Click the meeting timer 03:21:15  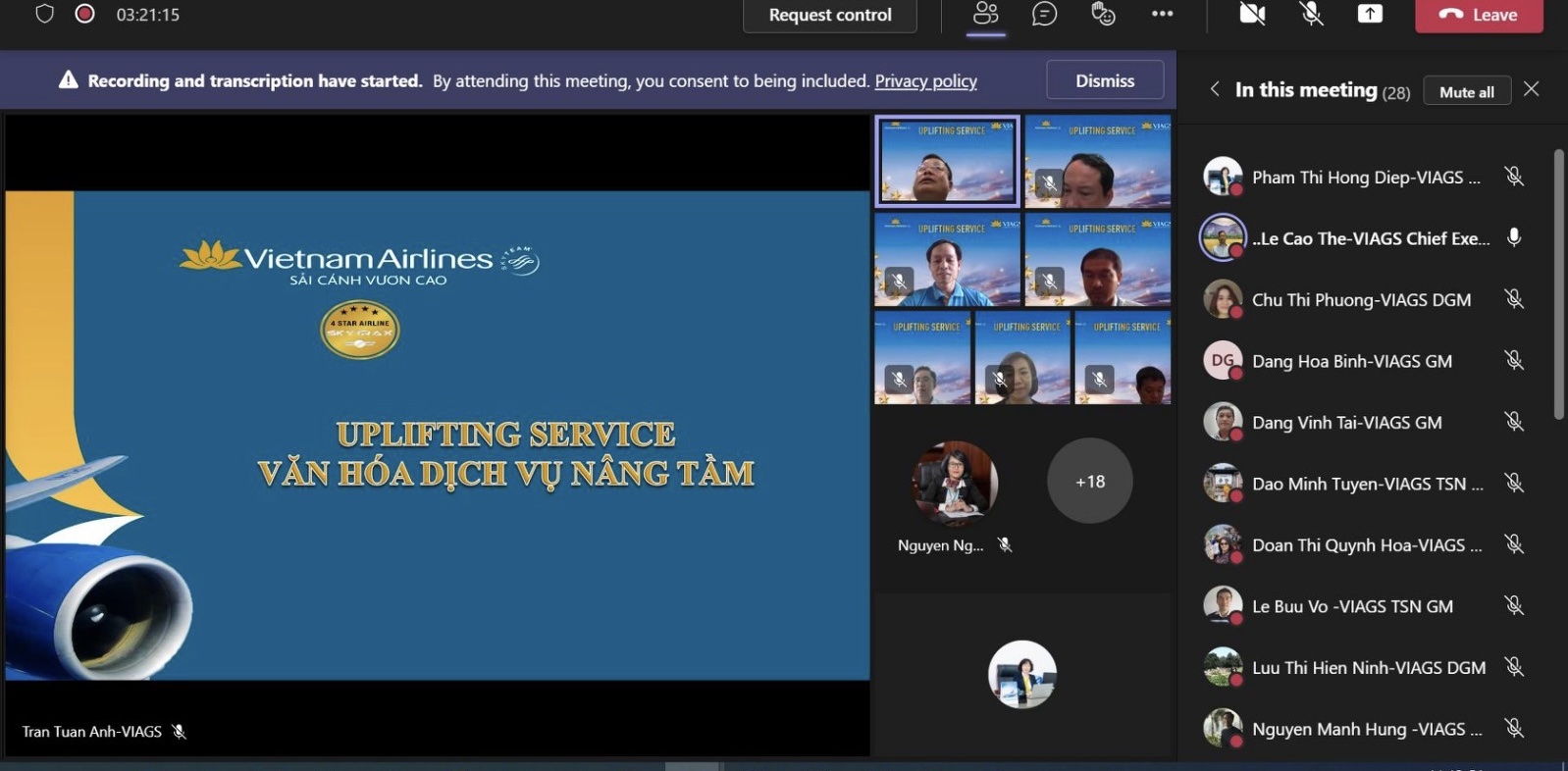coord(147,15)
